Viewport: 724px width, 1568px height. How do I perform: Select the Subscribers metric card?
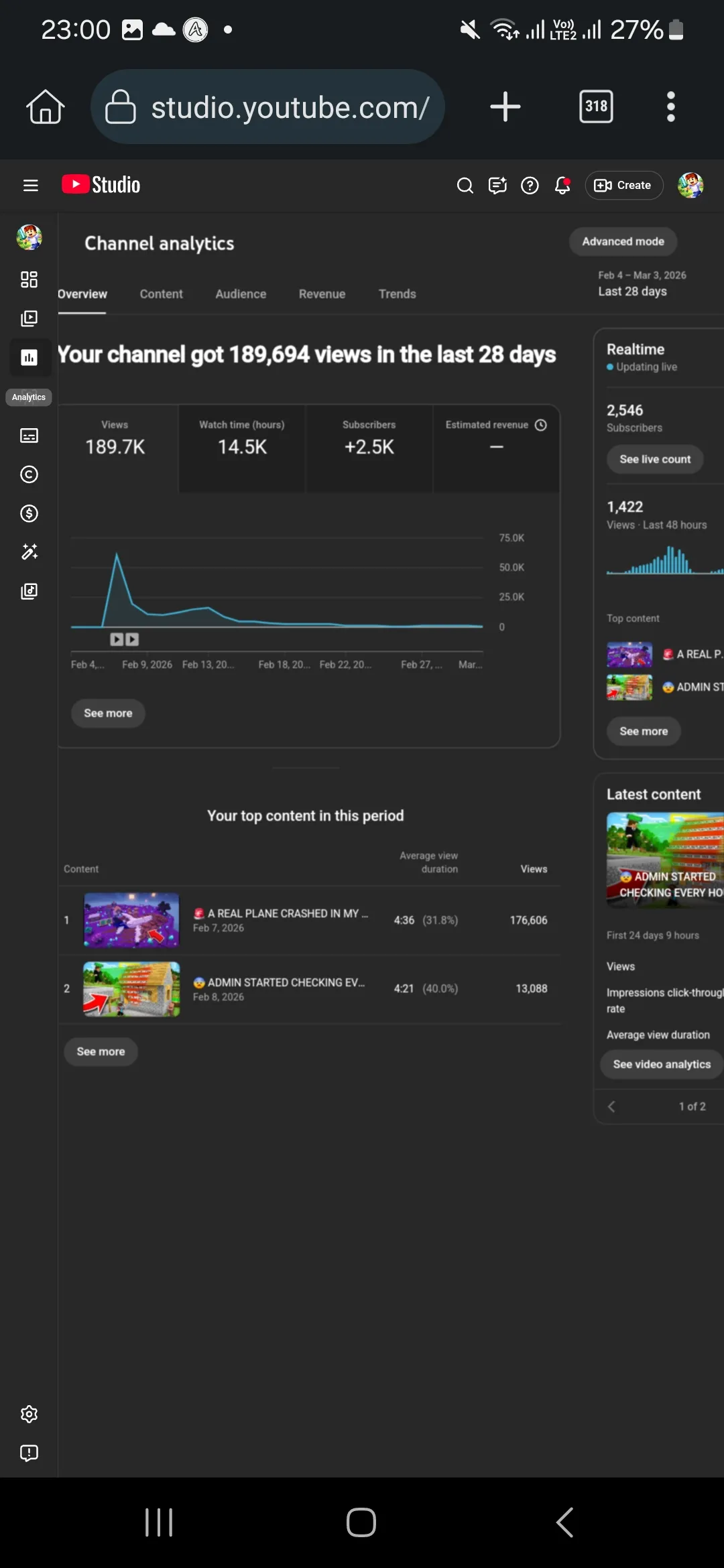tap(369, 448)
